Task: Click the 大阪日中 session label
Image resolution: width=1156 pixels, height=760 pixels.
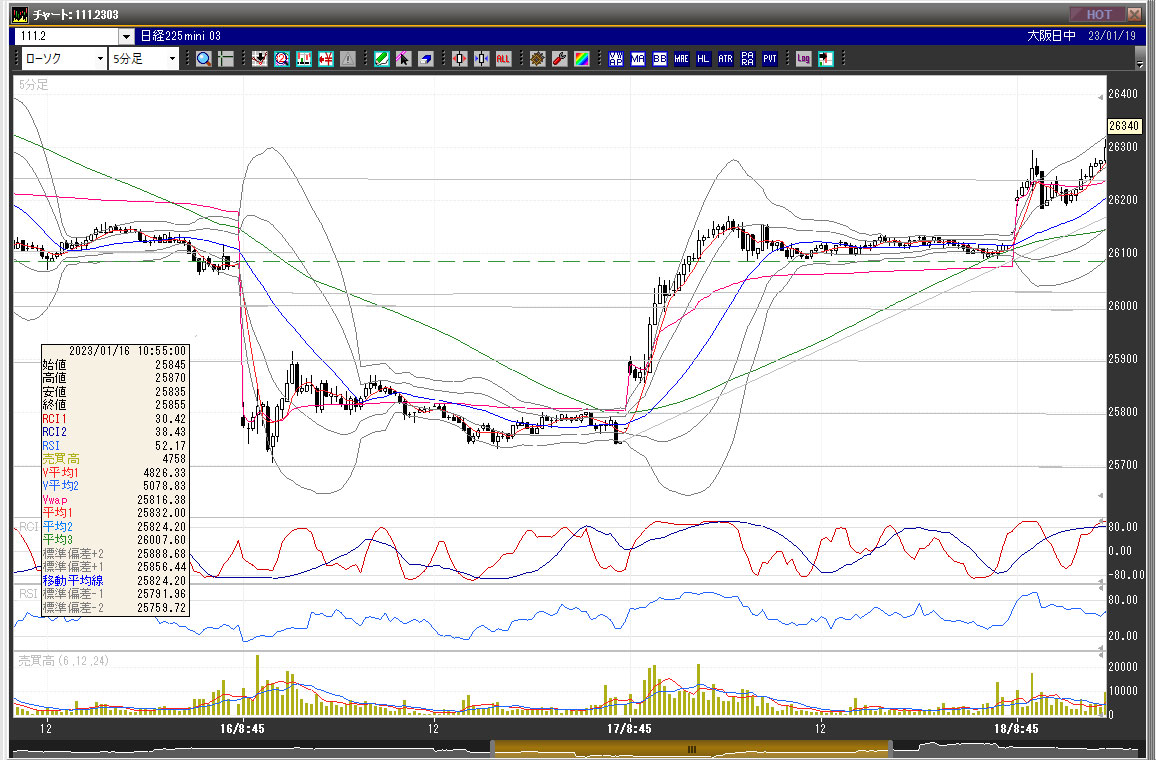Action: point(1051,35)
